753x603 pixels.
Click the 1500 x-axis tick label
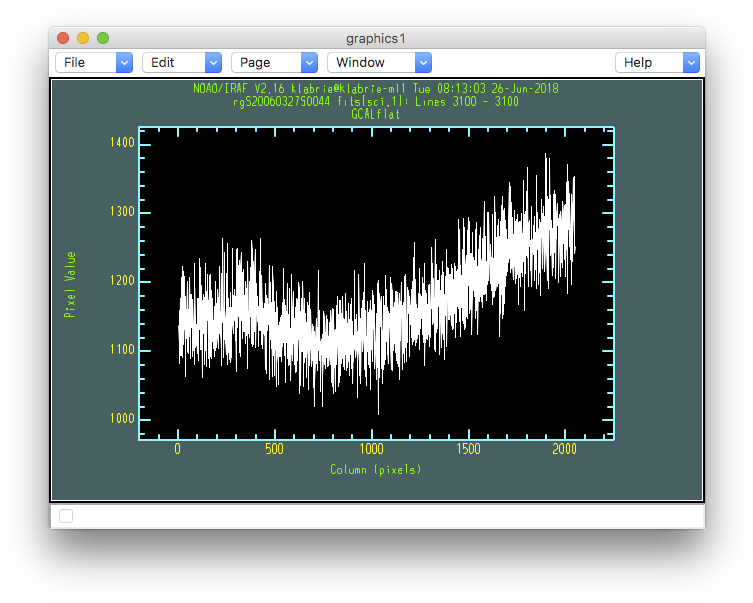[x=468, y=449]
